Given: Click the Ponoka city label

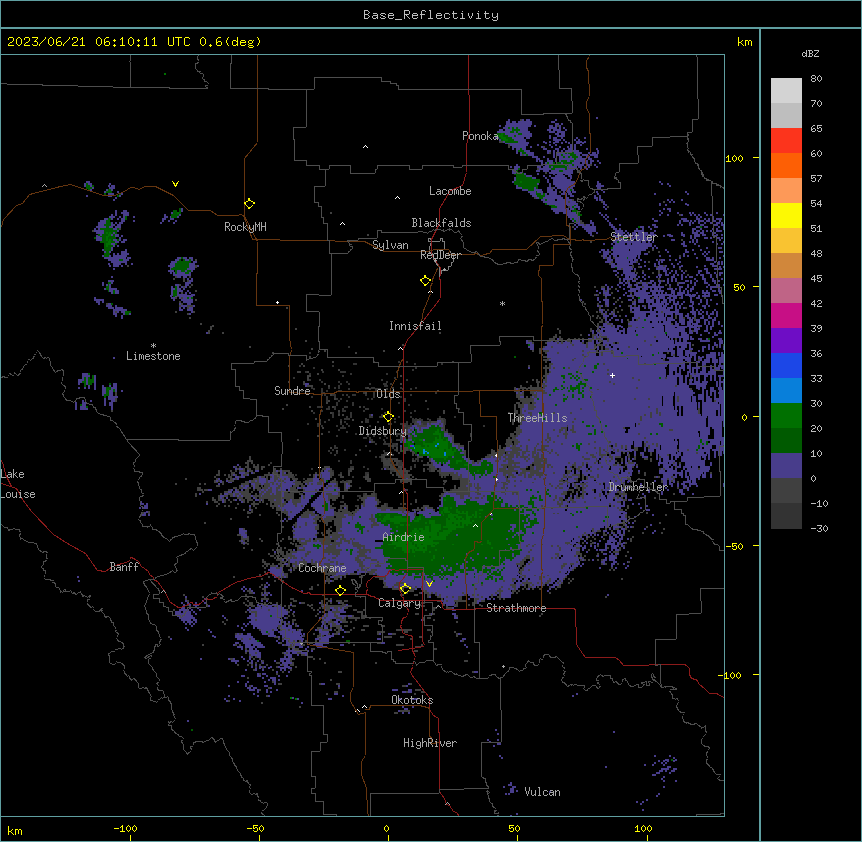Looking at the screenshot, I should [480, 136].
